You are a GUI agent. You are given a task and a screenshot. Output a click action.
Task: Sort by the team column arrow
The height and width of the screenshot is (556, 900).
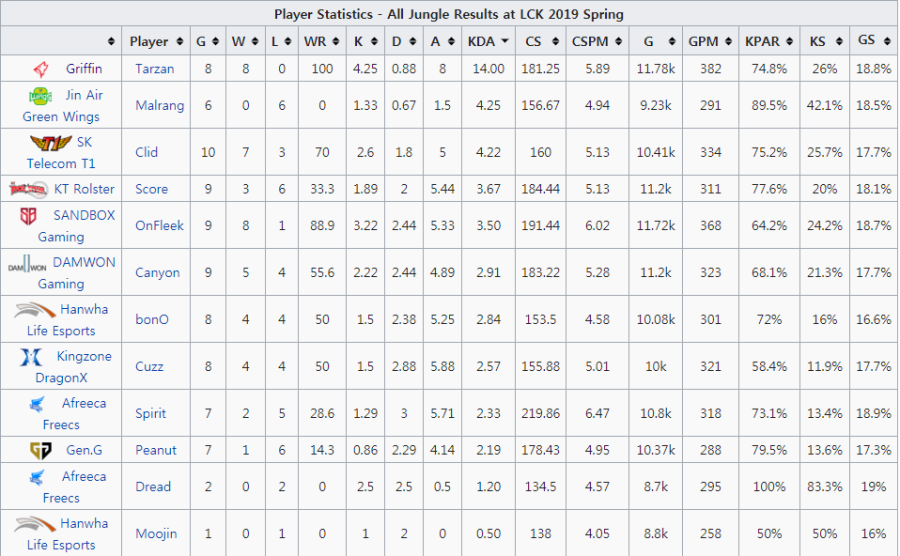point(111,42)
